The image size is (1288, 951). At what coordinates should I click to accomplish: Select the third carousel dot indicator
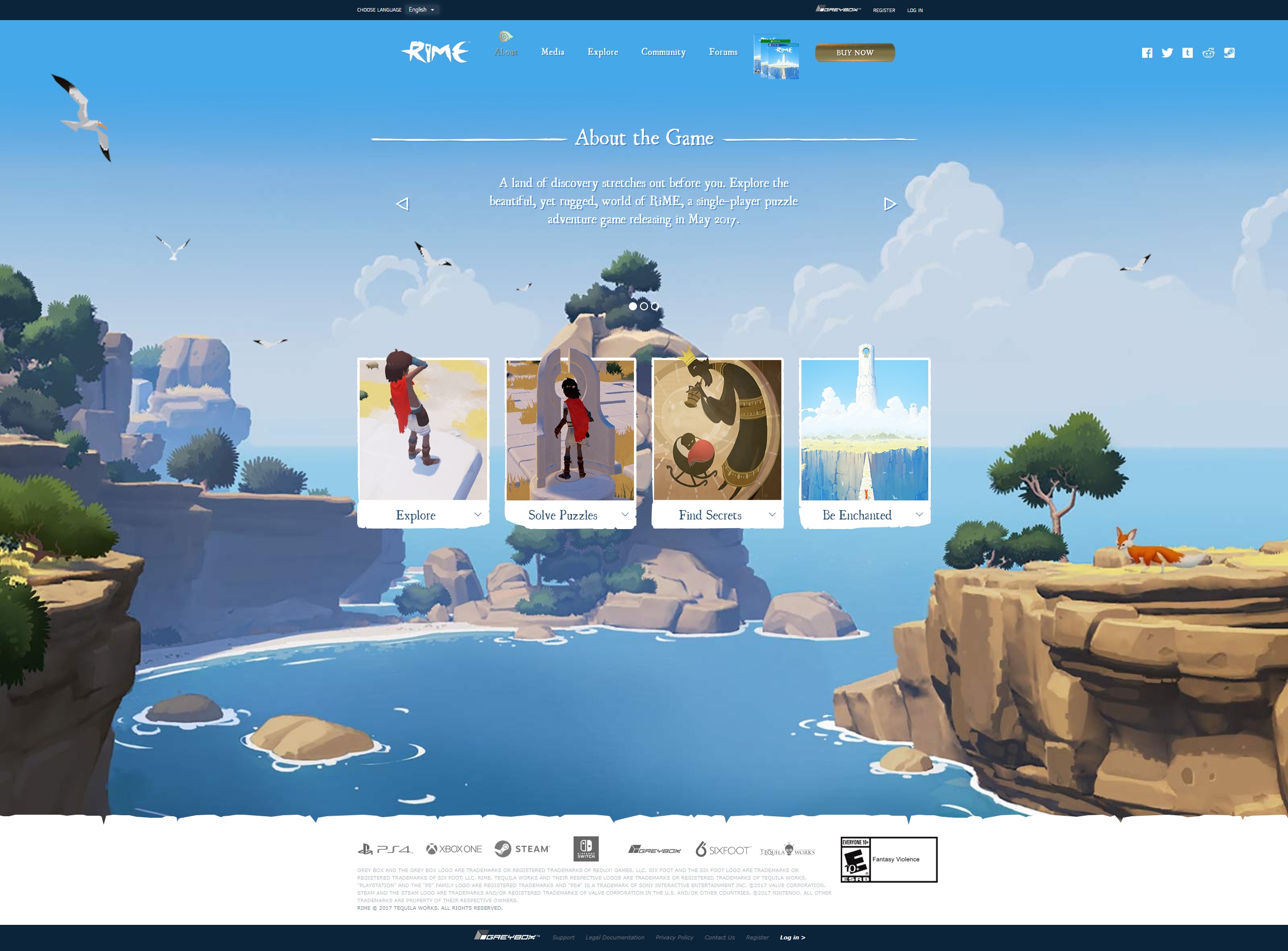pyautogui.click(x=655, y=306)
